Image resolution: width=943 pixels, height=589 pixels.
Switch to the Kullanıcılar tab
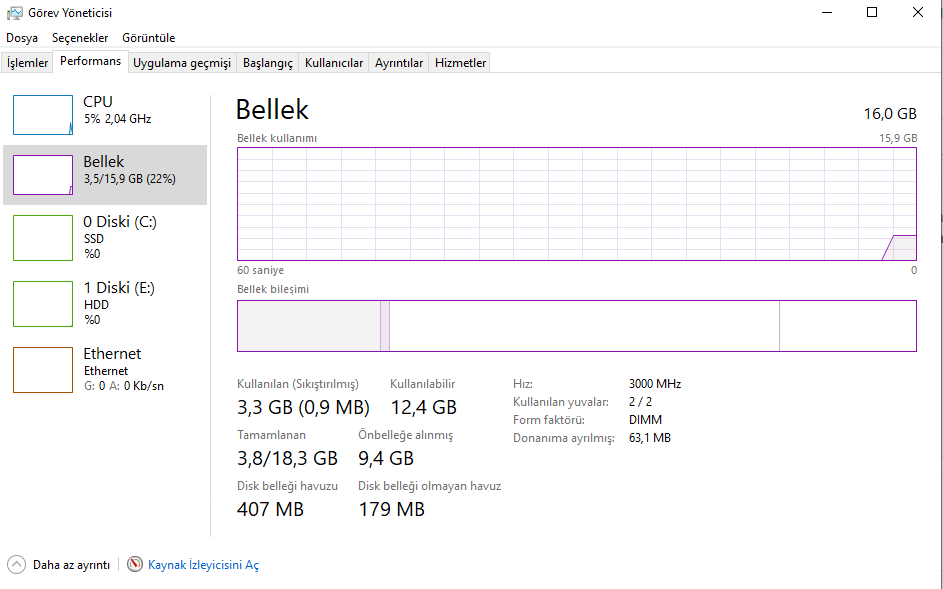click(x=334, y=63)
